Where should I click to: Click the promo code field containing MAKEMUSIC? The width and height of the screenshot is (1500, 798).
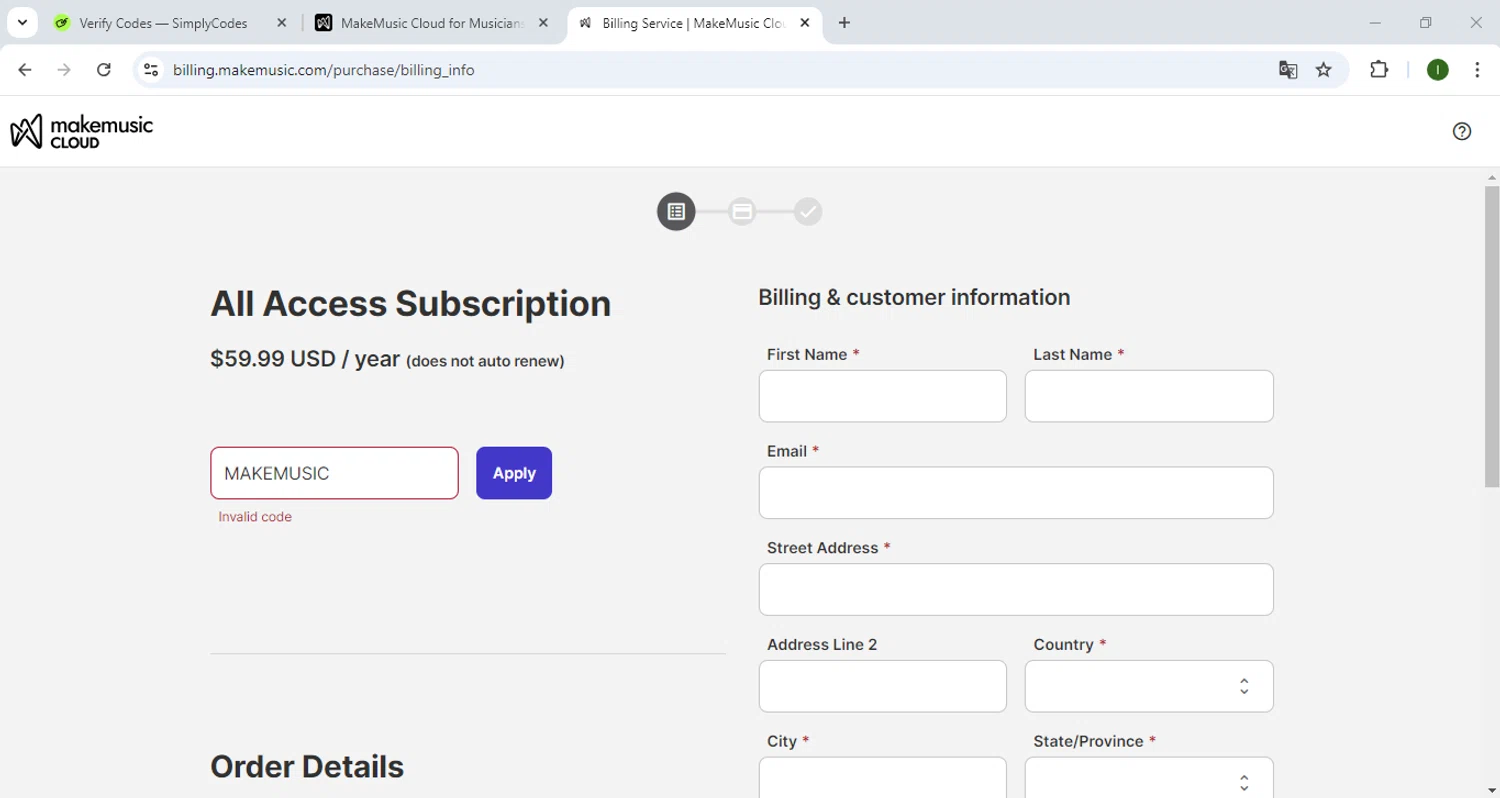(x=334, y=473)
